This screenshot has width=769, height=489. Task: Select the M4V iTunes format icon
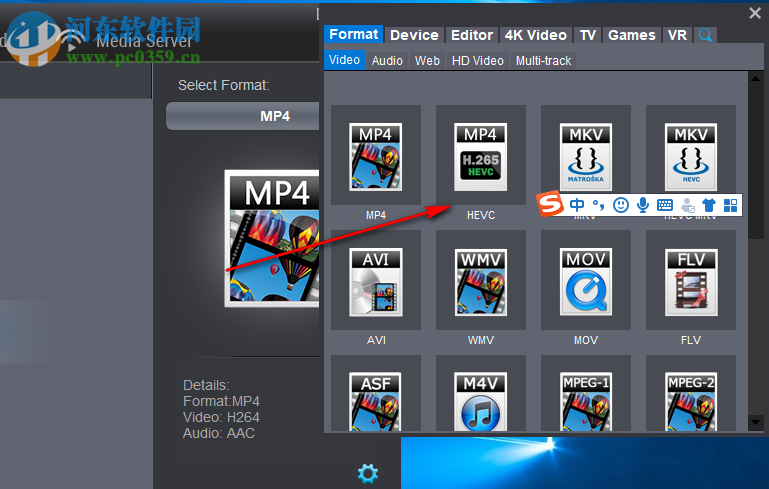pos(481,402)
